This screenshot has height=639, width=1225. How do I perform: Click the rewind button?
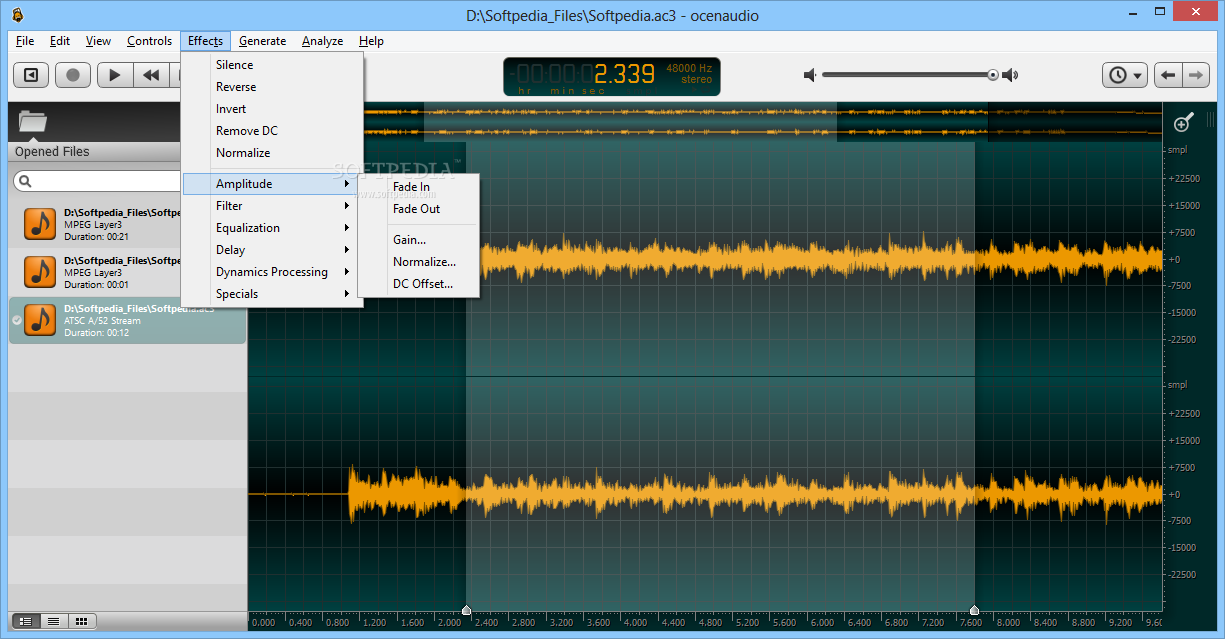point(151,75)
